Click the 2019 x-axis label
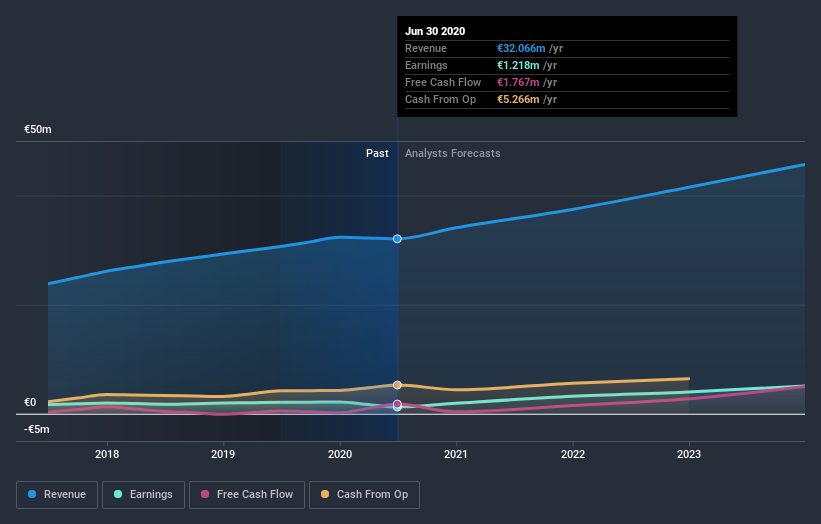 (x=223, y=454)
